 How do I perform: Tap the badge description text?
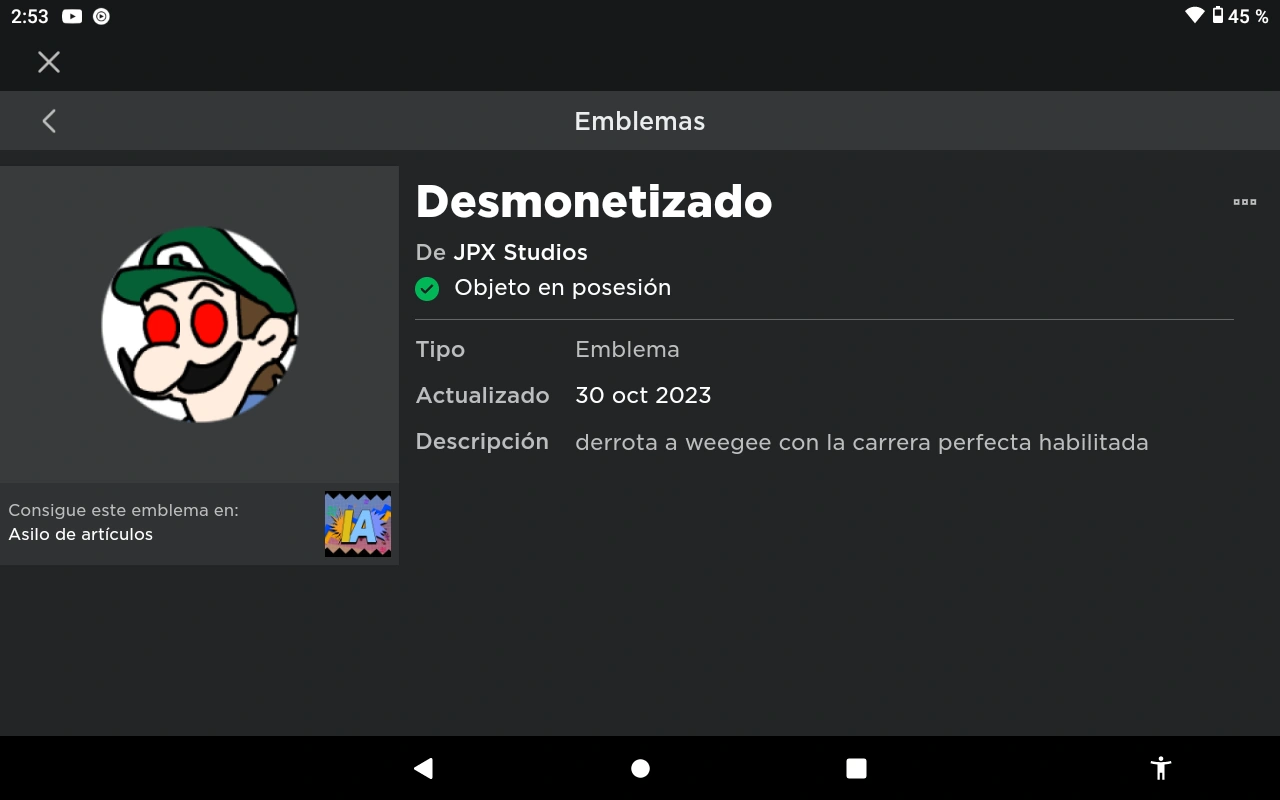point(861,442)
